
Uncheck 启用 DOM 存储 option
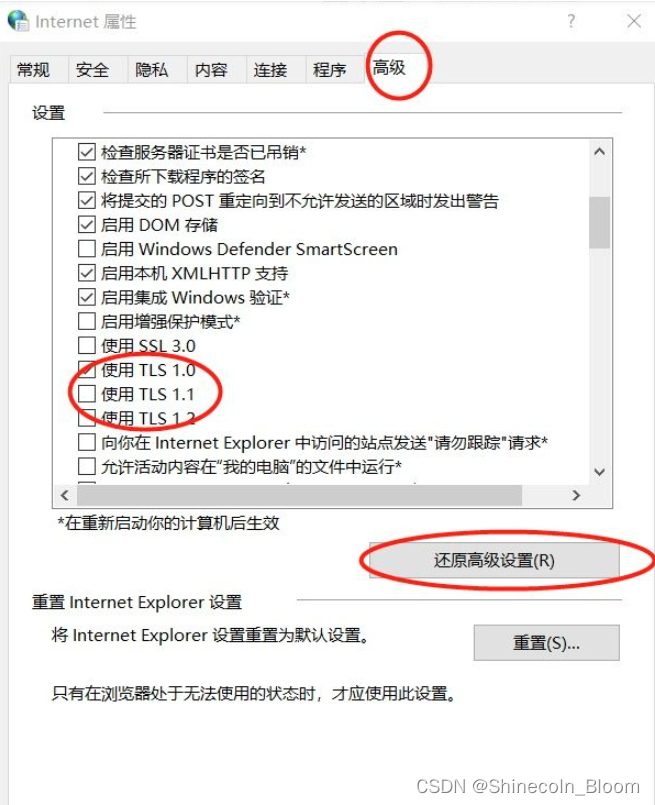coord(87,225)
